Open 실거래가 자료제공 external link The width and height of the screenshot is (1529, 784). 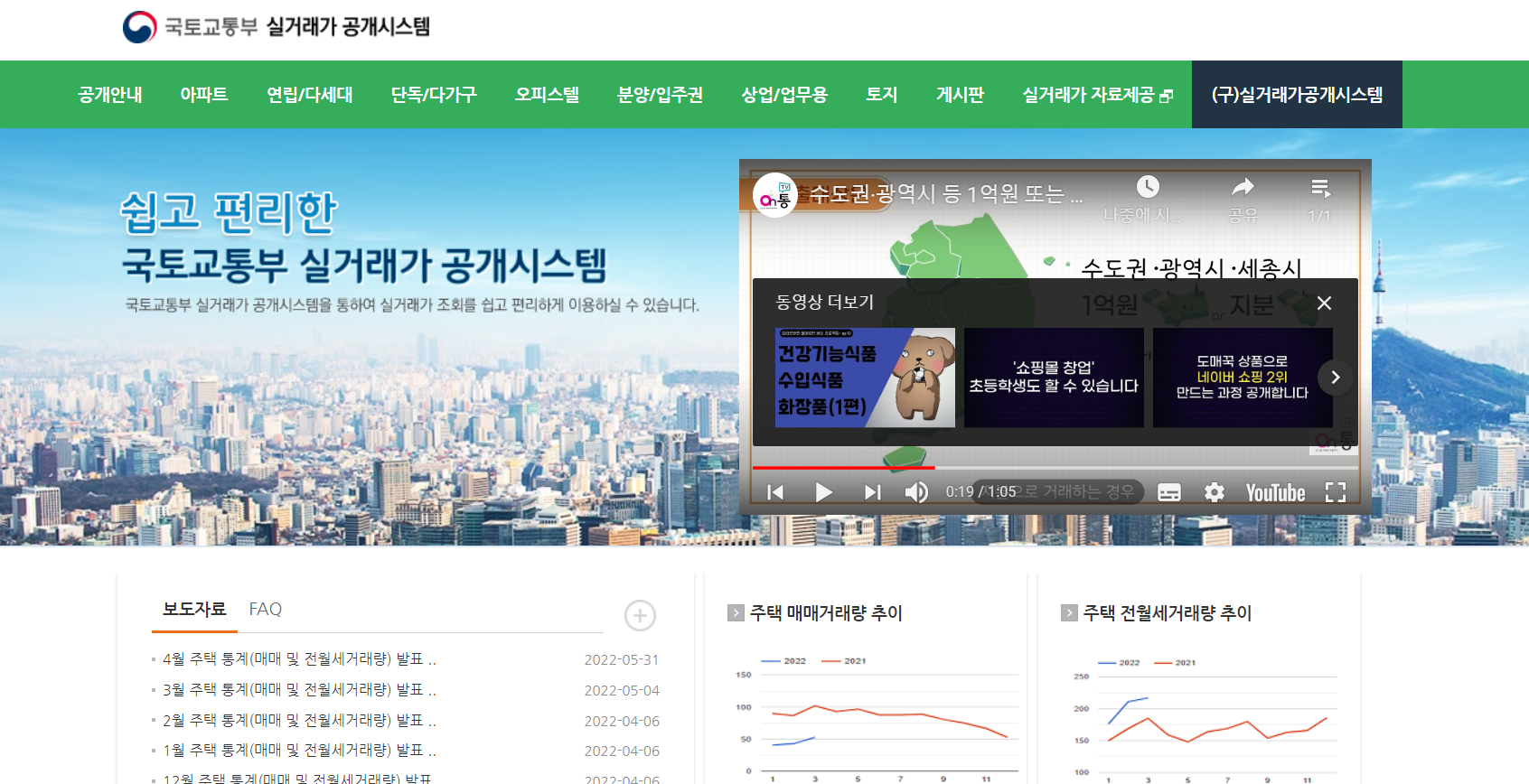point(1097,95)
